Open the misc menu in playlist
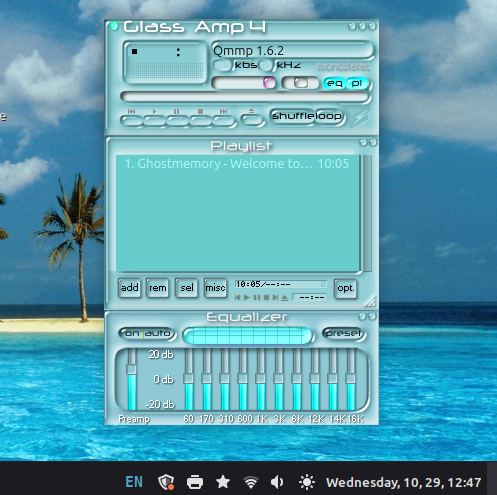The width and height of the screenshot is (497, 495). [x=215, y=288]
